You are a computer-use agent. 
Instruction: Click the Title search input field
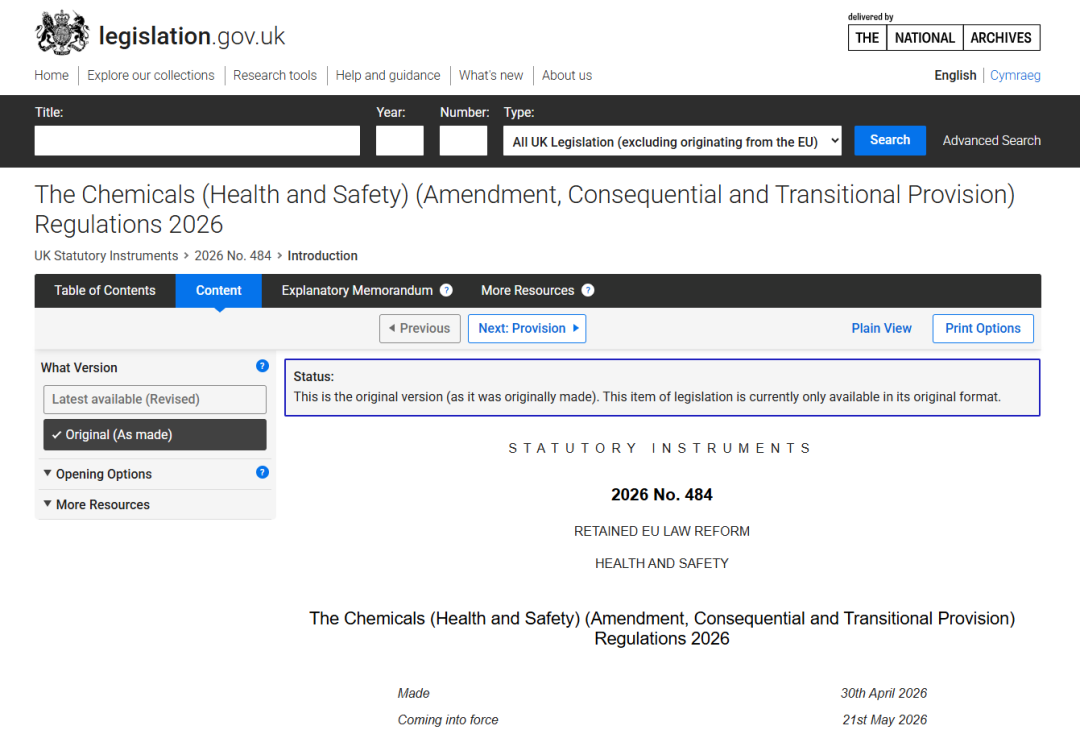tap(197, 140)
